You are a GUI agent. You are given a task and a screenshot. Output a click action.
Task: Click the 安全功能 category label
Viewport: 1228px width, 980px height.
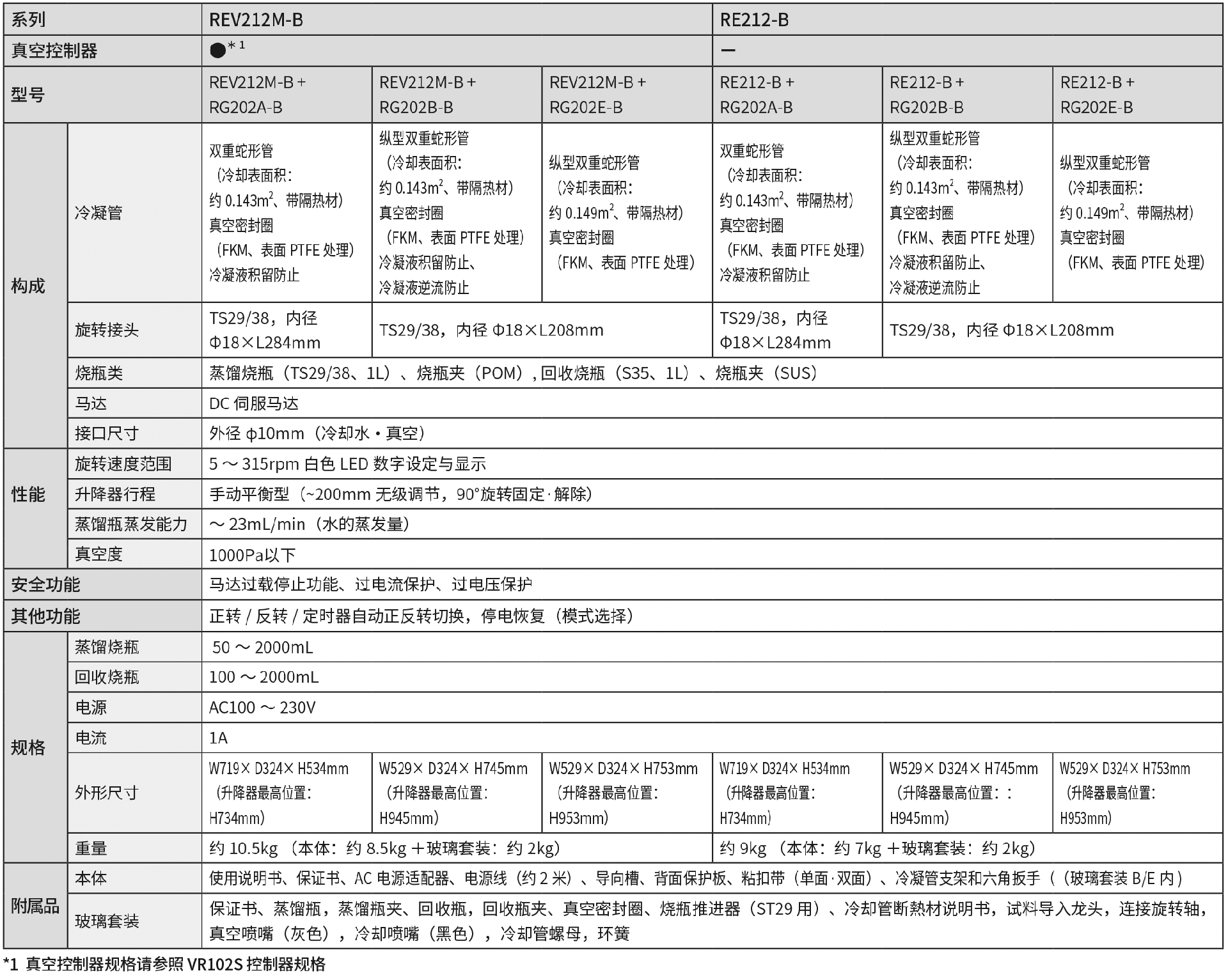45,584
